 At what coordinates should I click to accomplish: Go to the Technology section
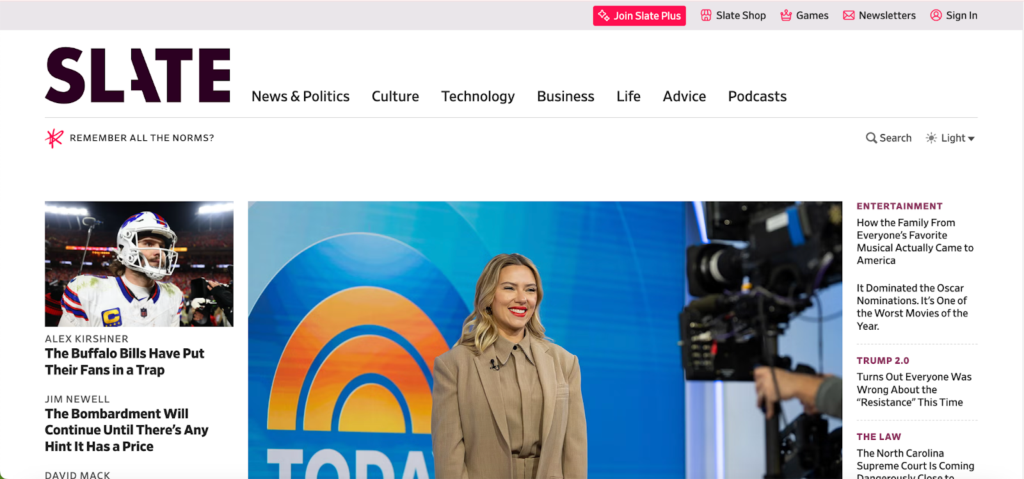478,96
